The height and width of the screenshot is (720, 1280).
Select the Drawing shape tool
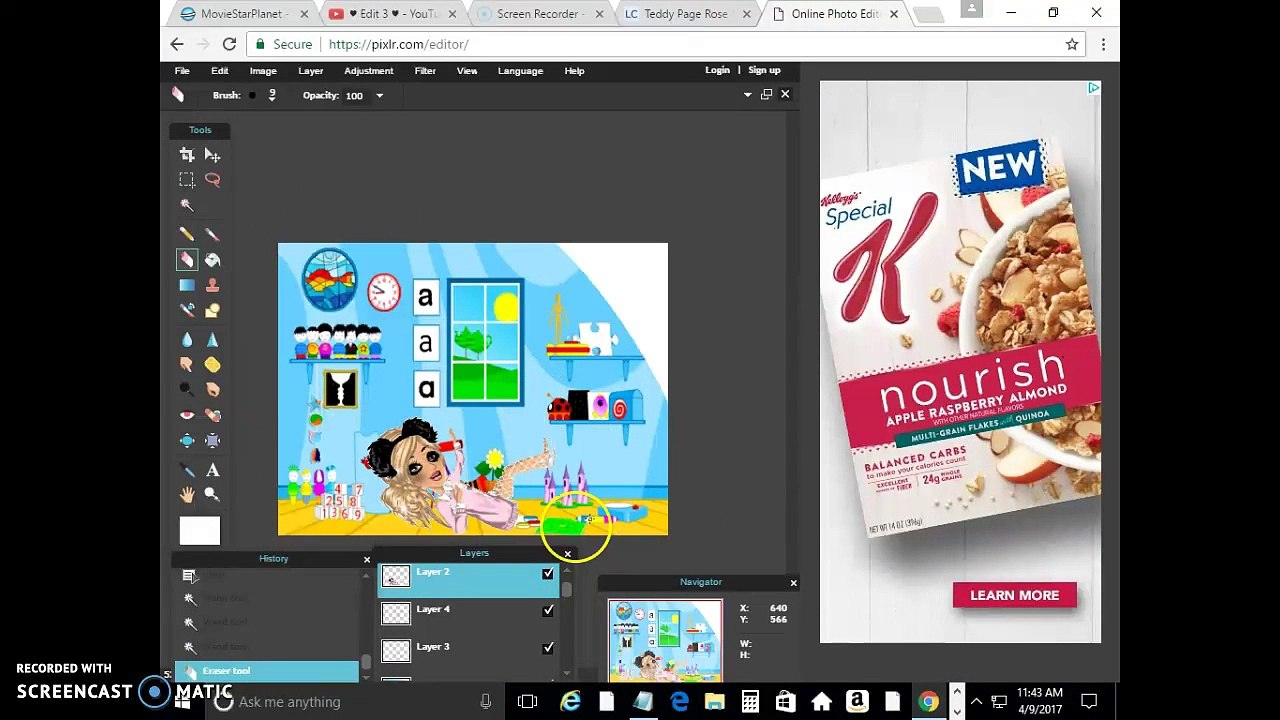[x=212, y=310]
